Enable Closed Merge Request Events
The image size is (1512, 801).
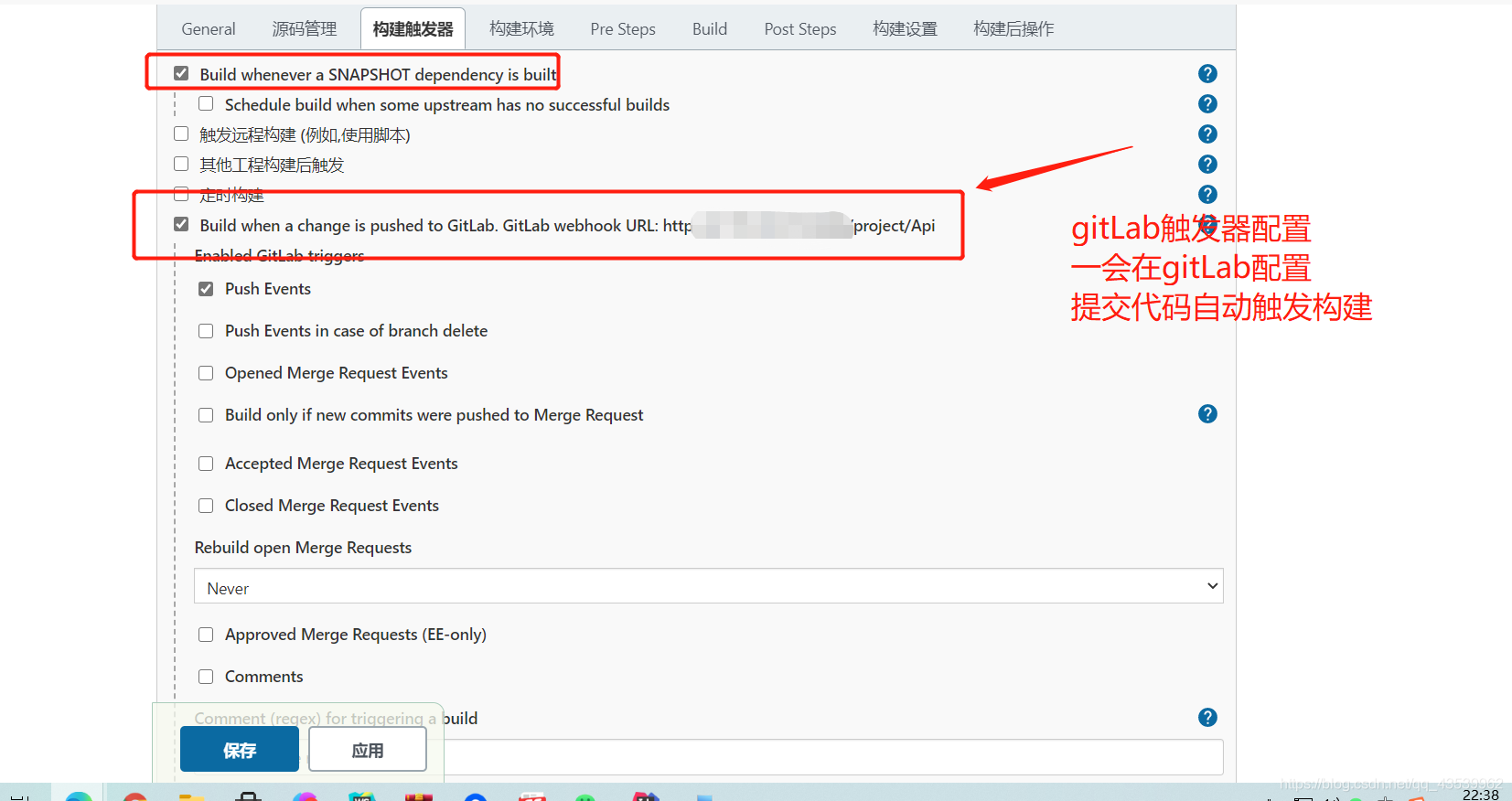coord(206,506)
